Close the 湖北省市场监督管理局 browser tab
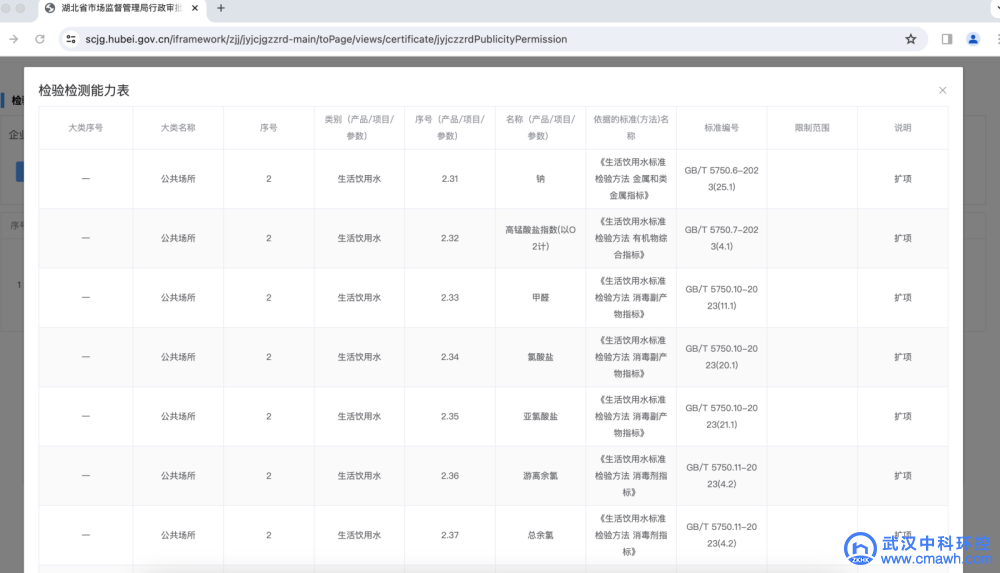This screenshot has width=1000, height=573. pos(195,8)
